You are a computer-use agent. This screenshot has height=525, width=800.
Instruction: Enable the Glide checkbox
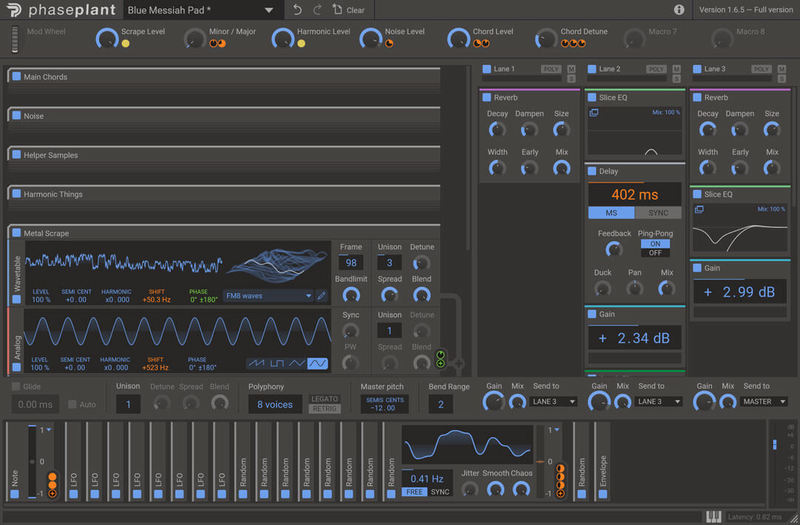[x=16, y=386]
